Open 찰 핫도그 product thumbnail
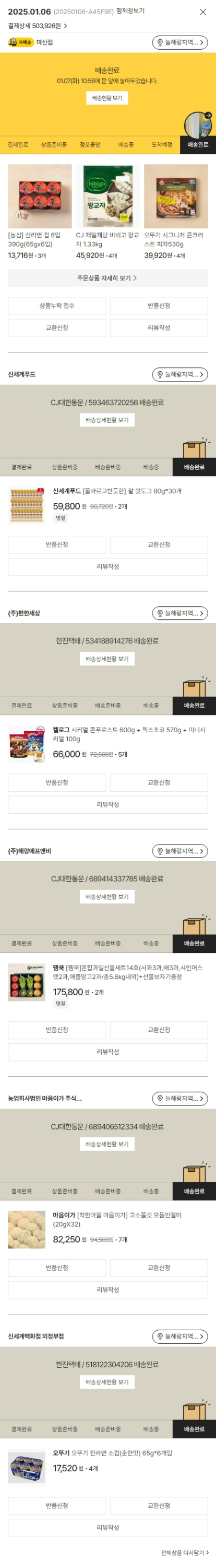The image size is (216, 1568). (27, 505)
